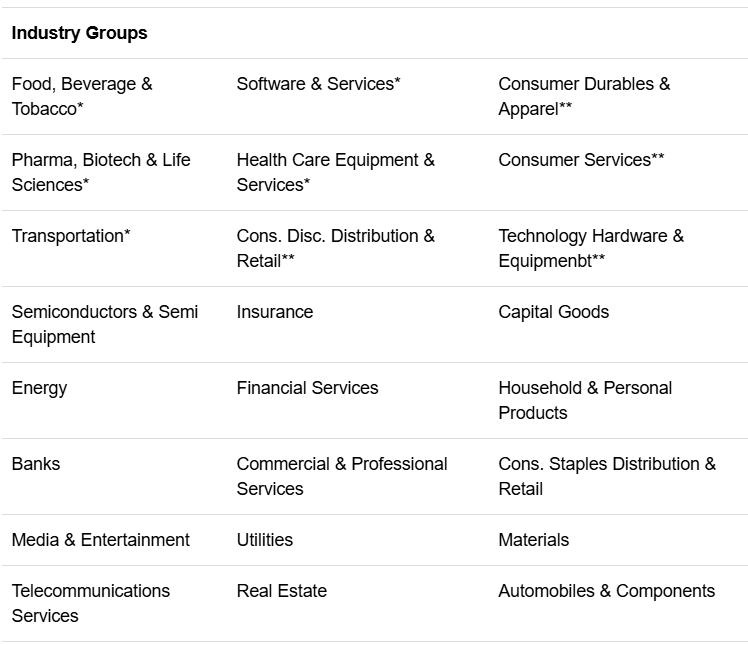Select Technology Hardware & Equipment entry
The height and width of the screenshot is (645, 748).
(x=591, y=248)
